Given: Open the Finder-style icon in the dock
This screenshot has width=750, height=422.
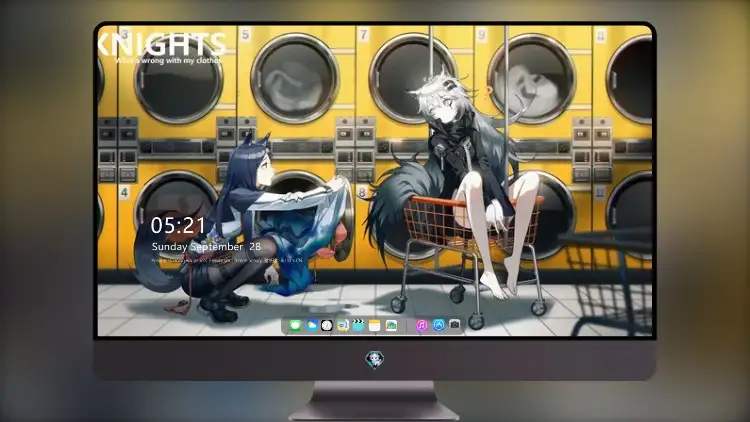Looking at the screenshot, I should coord(342,326).
